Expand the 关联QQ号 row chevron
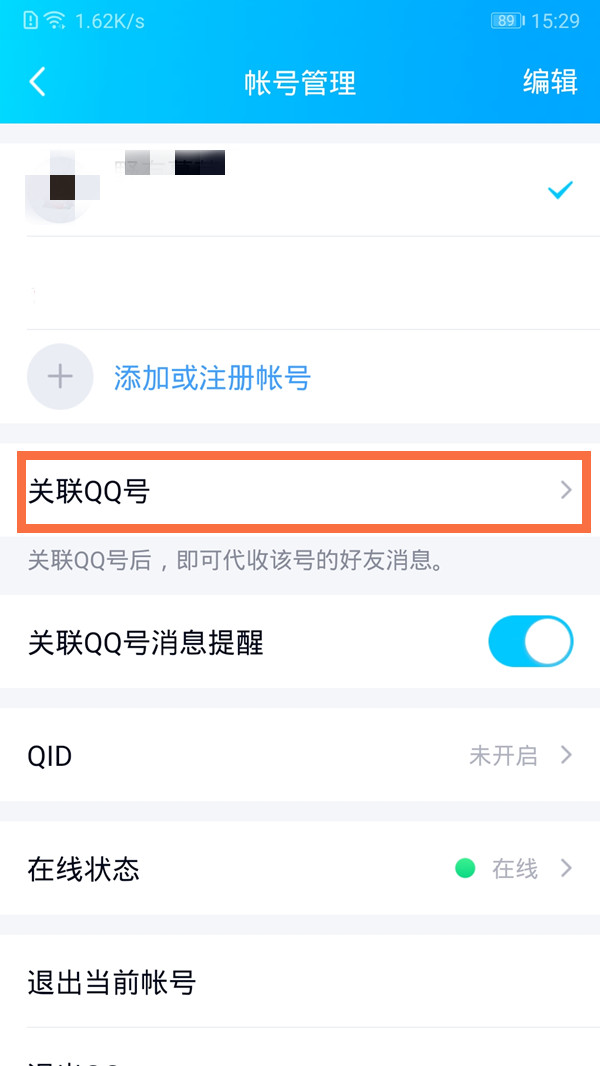 tap(566, 491)
